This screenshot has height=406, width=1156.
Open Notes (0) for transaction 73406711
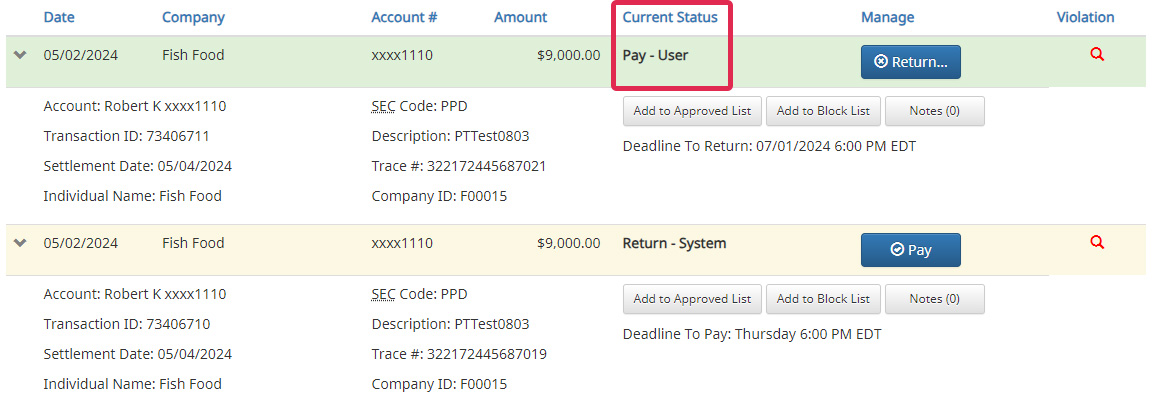tap(934, 111)
